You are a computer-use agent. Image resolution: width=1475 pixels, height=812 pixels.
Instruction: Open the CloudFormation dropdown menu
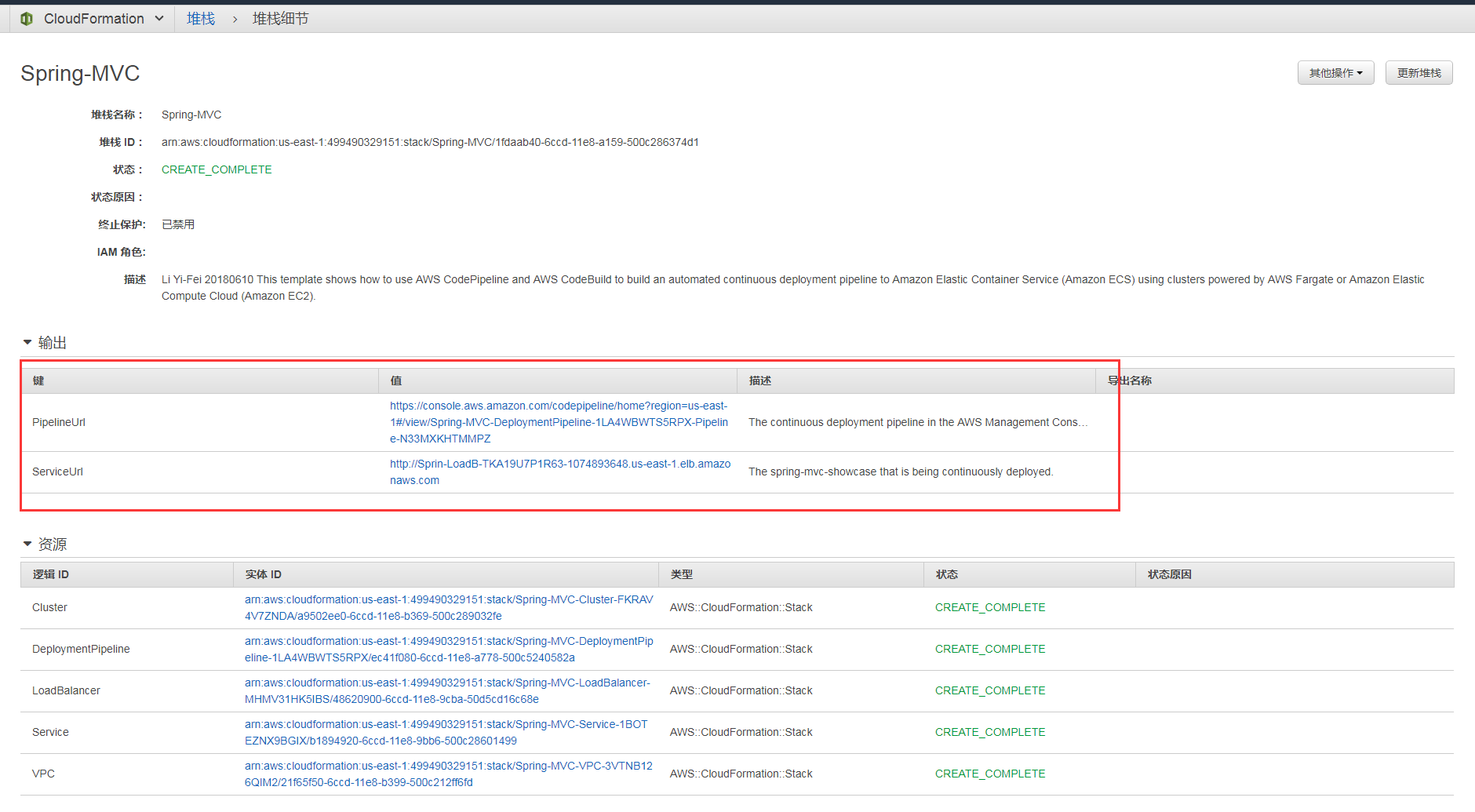[104, 19]
